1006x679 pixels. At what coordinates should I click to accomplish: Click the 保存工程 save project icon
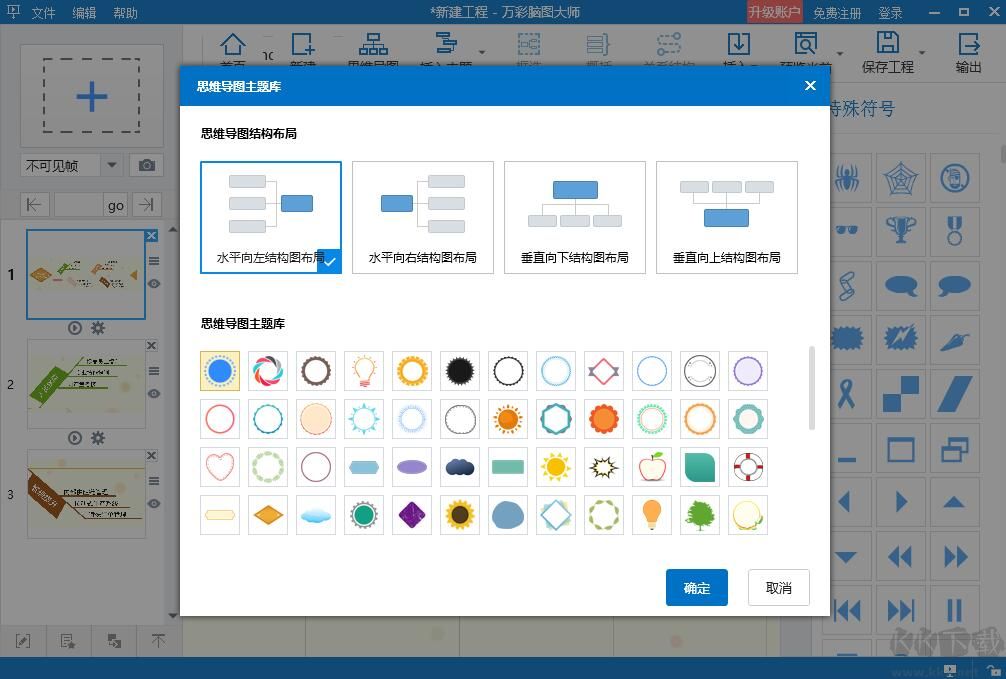point(889,45)
